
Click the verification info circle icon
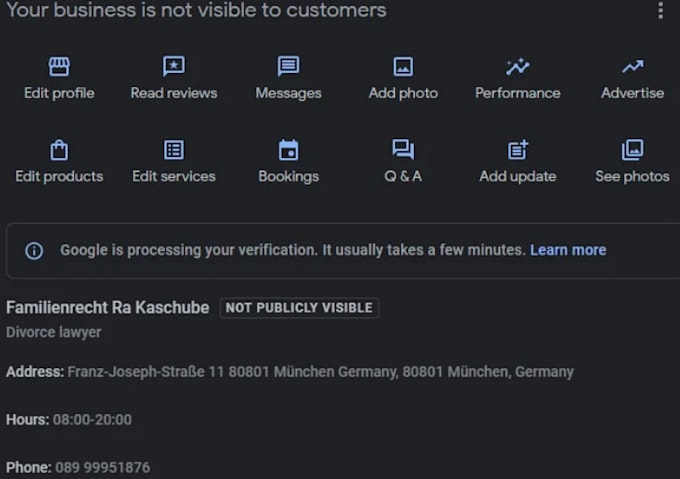point(34,251)
